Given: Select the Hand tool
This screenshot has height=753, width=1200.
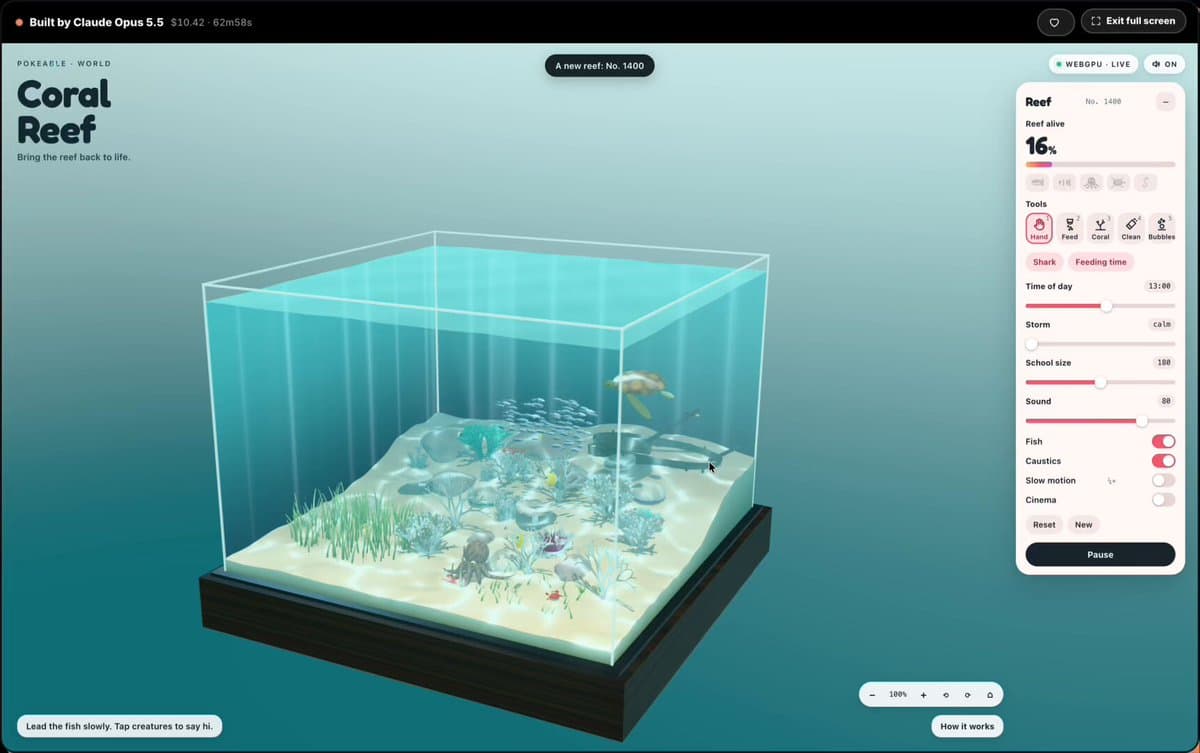Looking at the screenshot, I should (x=1039, y=228).
